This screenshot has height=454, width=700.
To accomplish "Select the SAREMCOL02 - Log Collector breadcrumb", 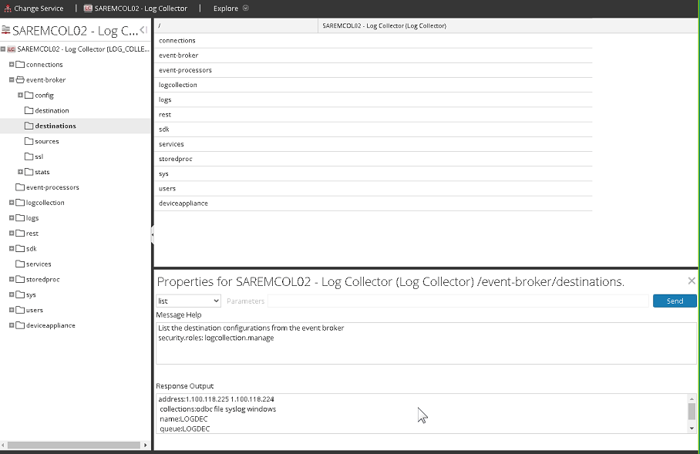I will point(136,8).
